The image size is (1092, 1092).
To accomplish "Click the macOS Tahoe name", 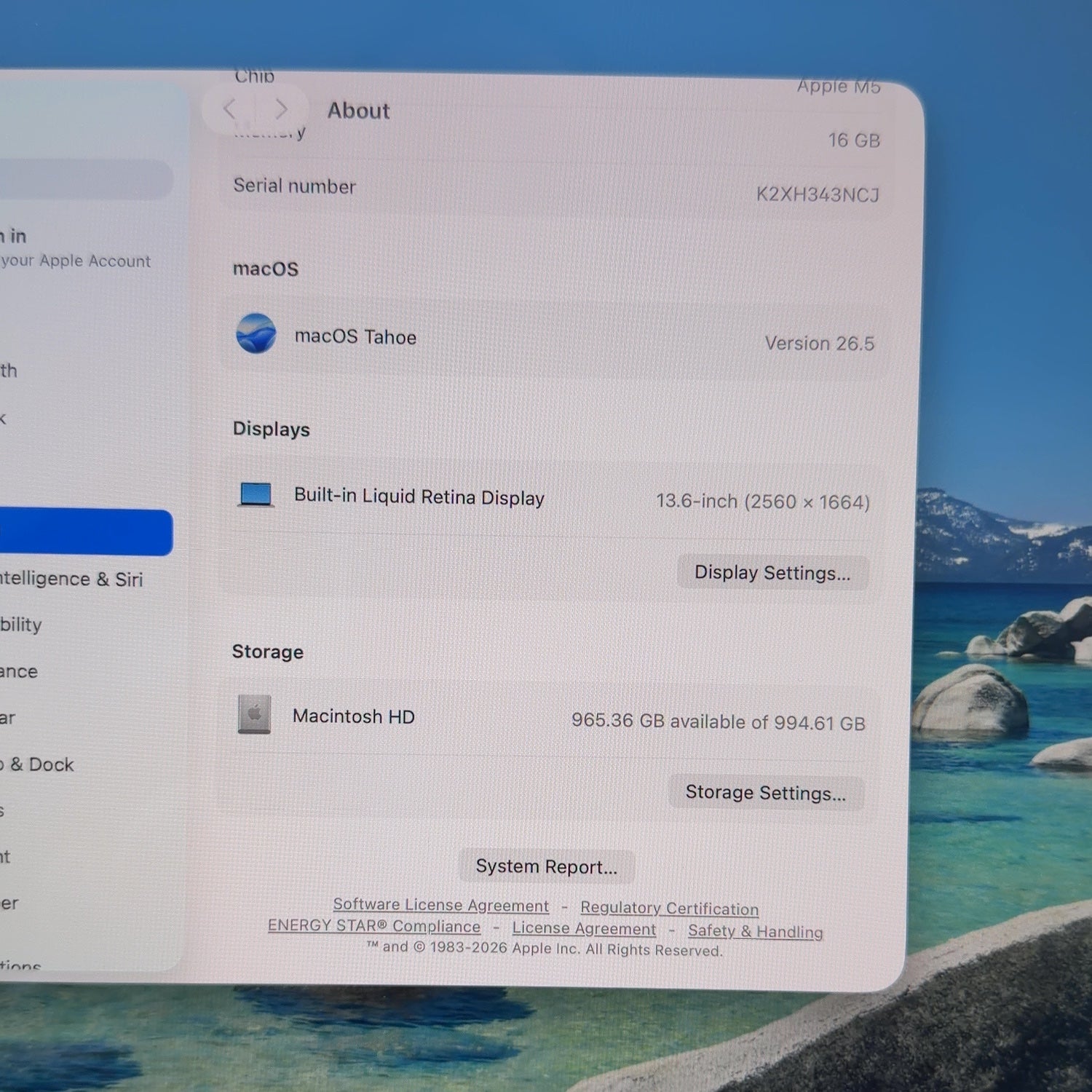I will click(x=355, y=336).
